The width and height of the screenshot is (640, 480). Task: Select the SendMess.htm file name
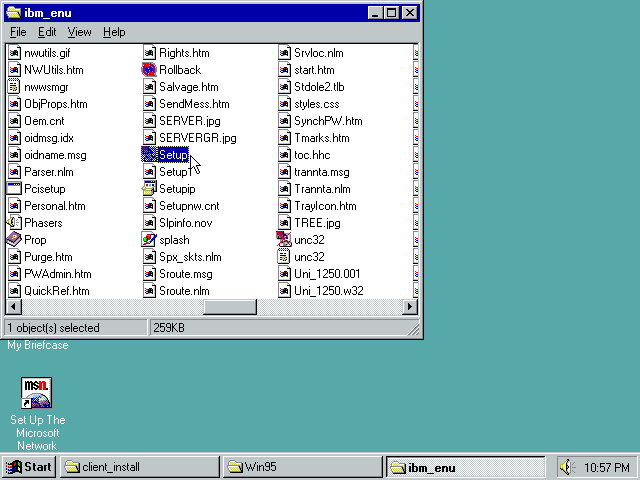coord(194,104)
